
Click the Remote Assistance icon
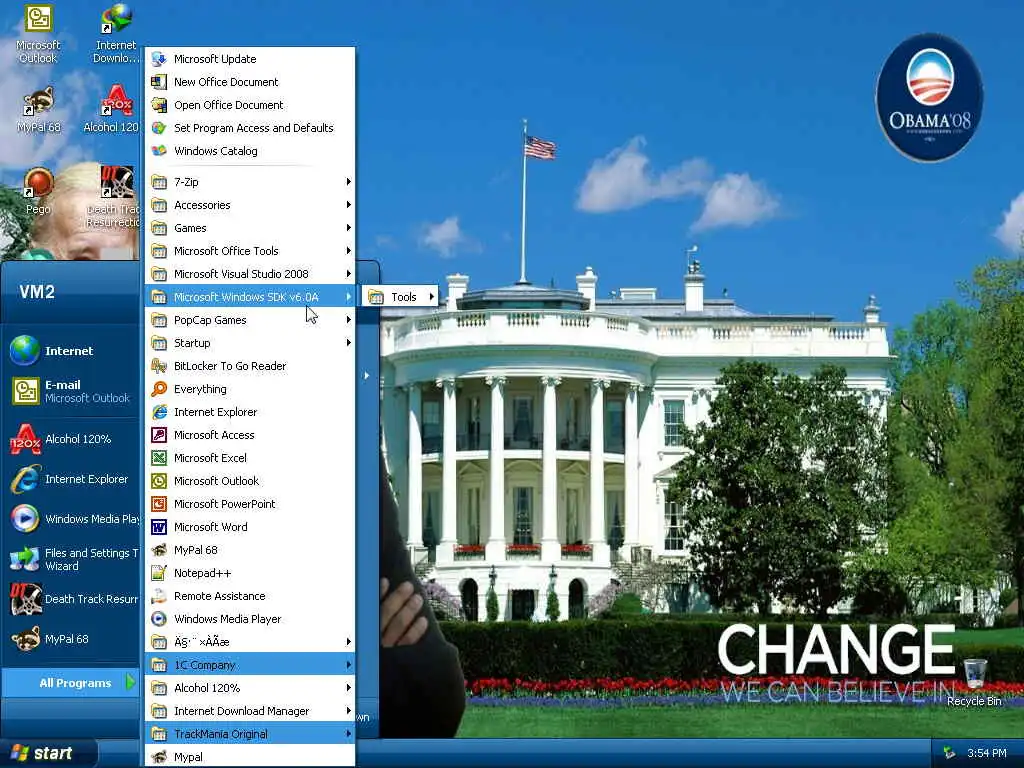click(x=159, y=596)
